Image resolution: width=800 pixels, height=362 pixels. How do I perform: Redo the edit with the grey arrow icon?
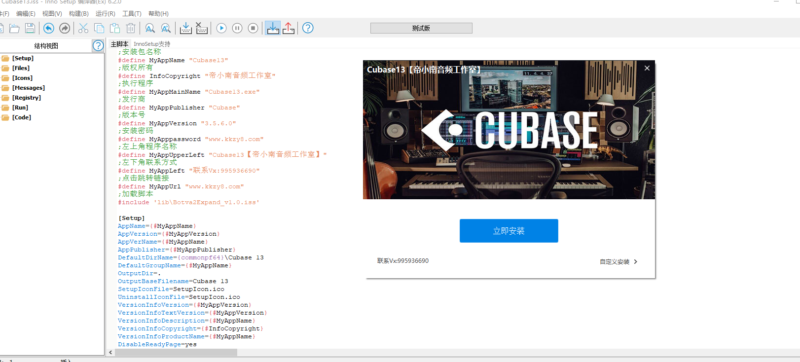click(x=64, y=28)
